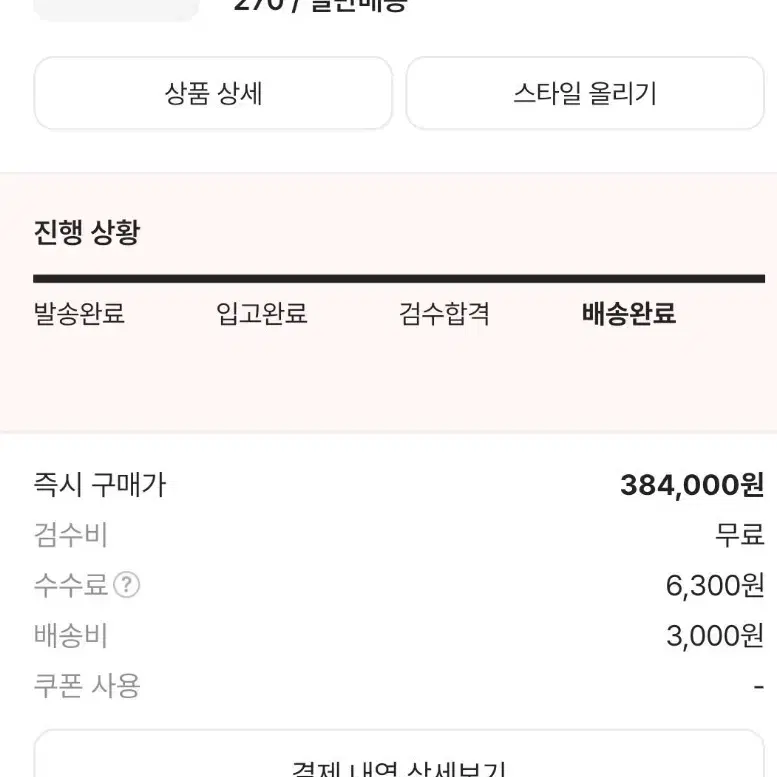Open the 상품 상세 product details button
The image size is (777, 777).
click(213, 93)
